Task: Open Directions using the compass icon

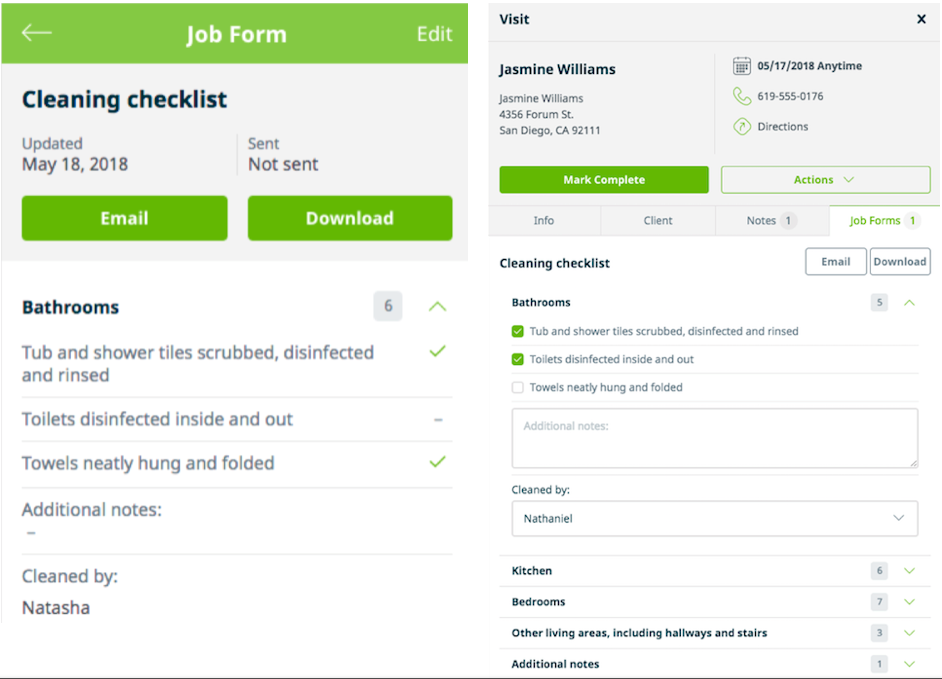Action: [x=740, y=126]
